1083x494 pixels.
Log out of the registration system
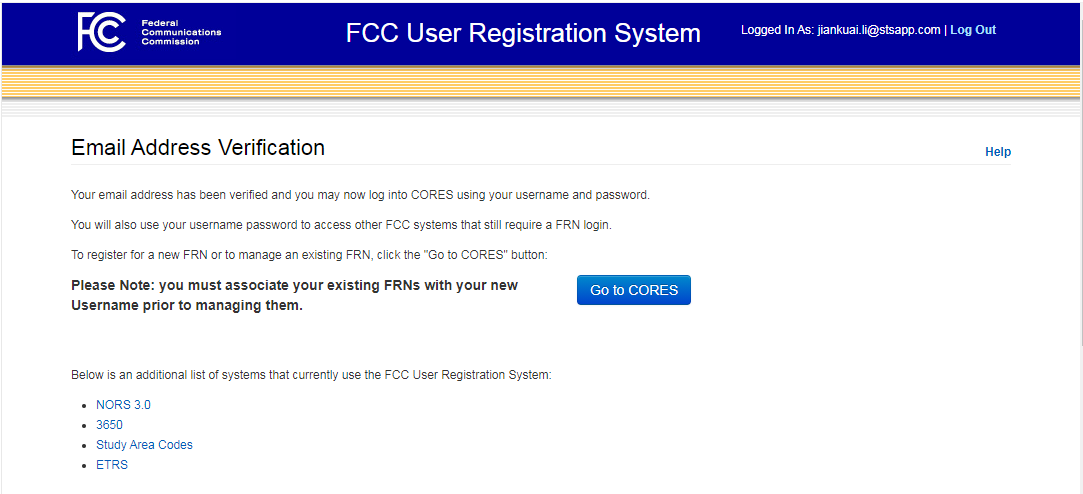pyautogui.click(x=973, y=30)
